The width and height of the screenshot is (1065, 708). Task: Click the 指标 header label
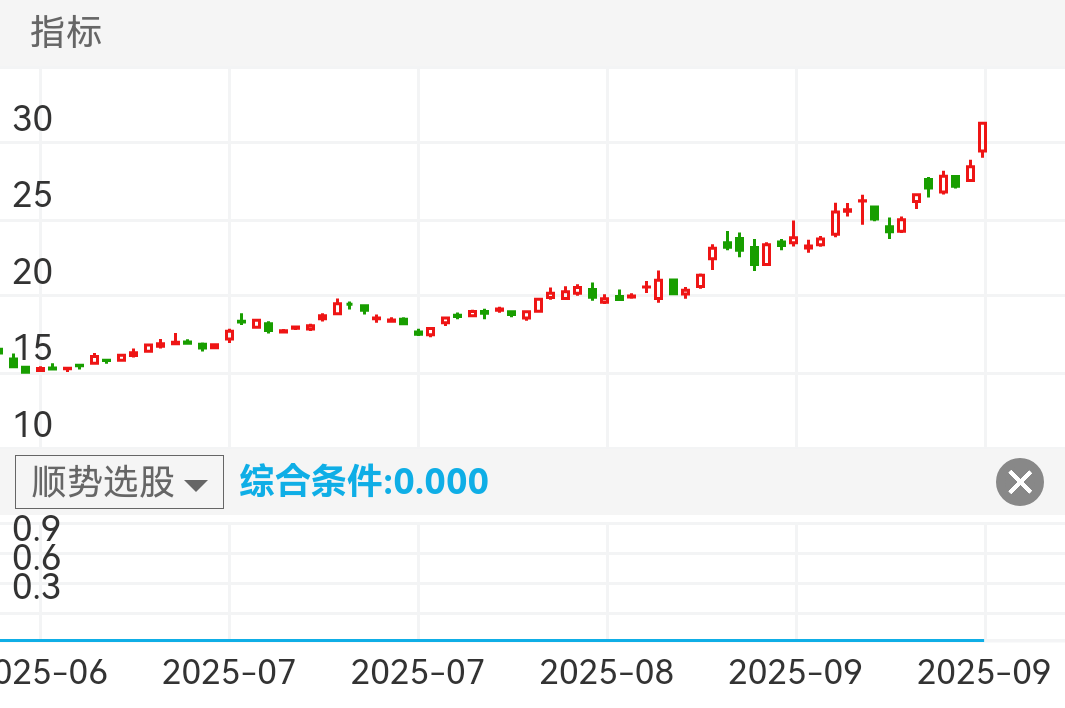point(66,32)
